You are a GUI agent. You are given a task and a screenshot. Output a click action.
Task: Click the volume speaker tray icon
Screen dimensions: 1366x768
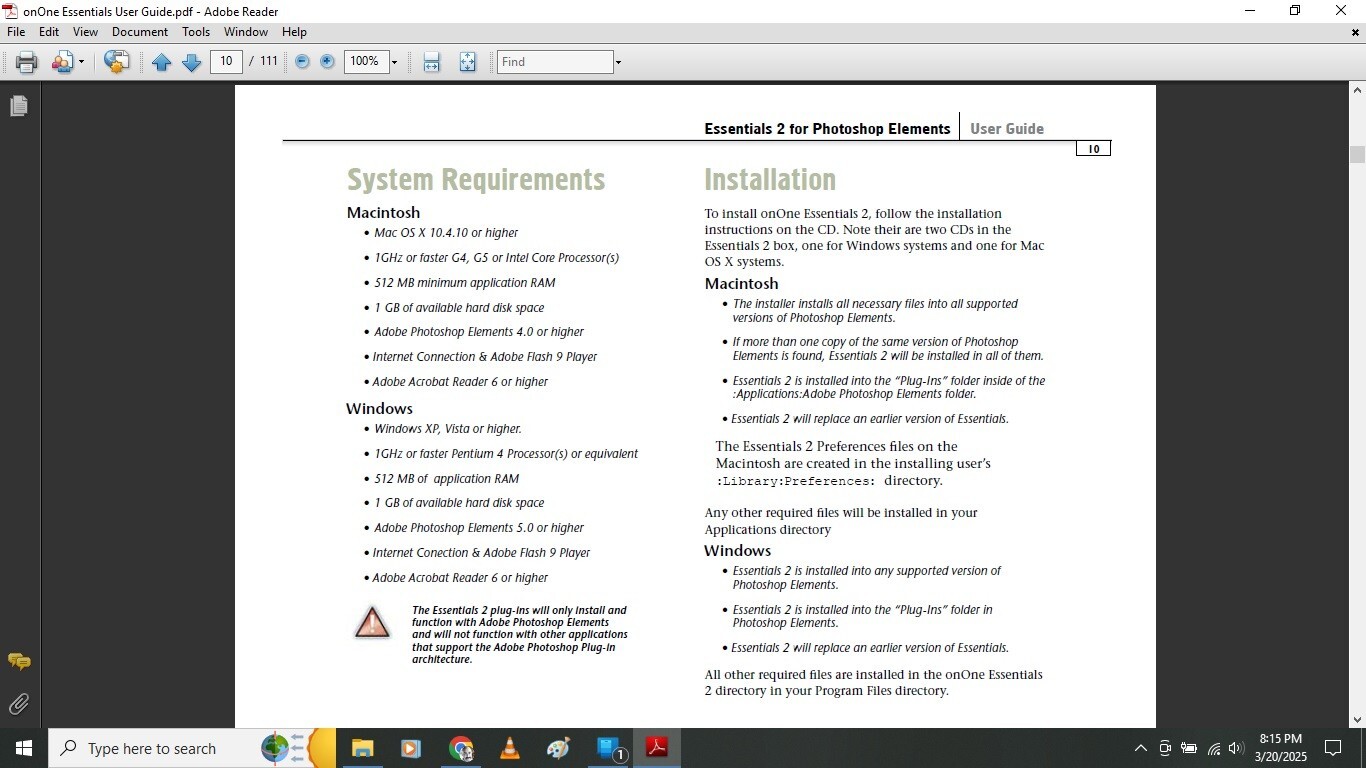point(1236,748)
